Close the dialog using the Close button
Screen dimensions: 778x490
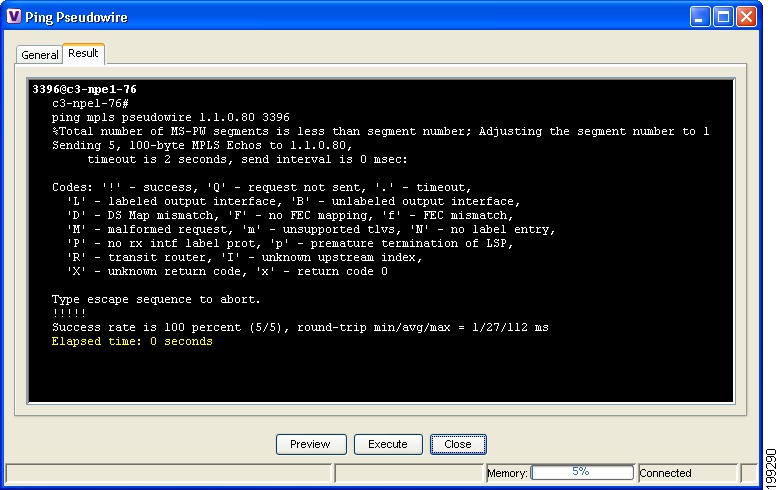(x=457, y=444)
